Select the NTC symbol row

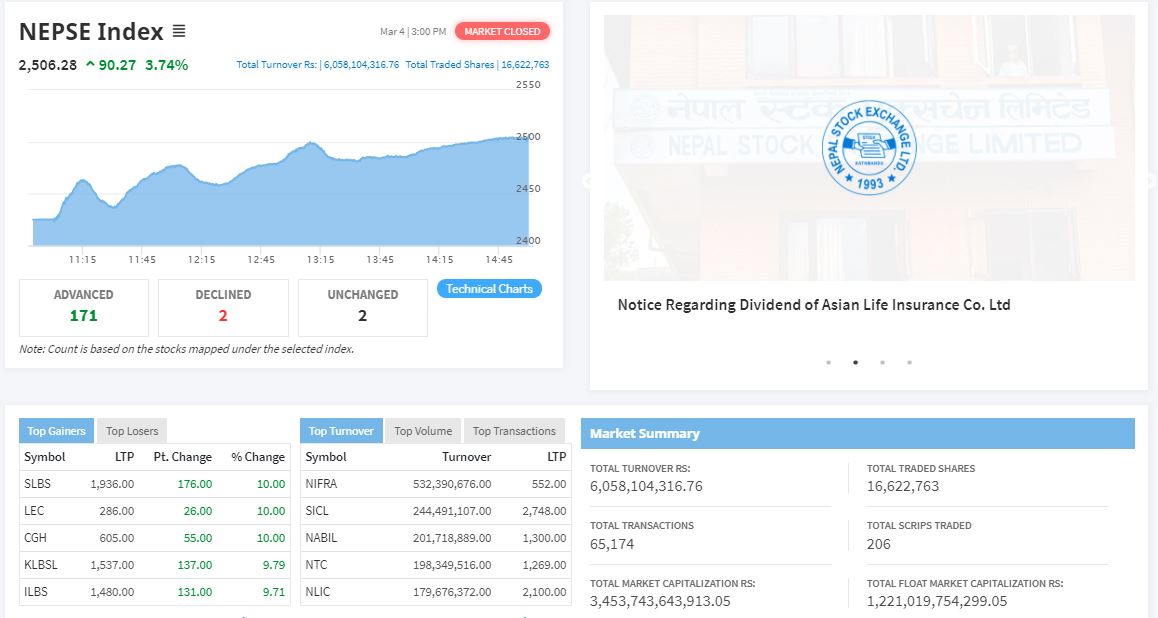click(316, 565)
